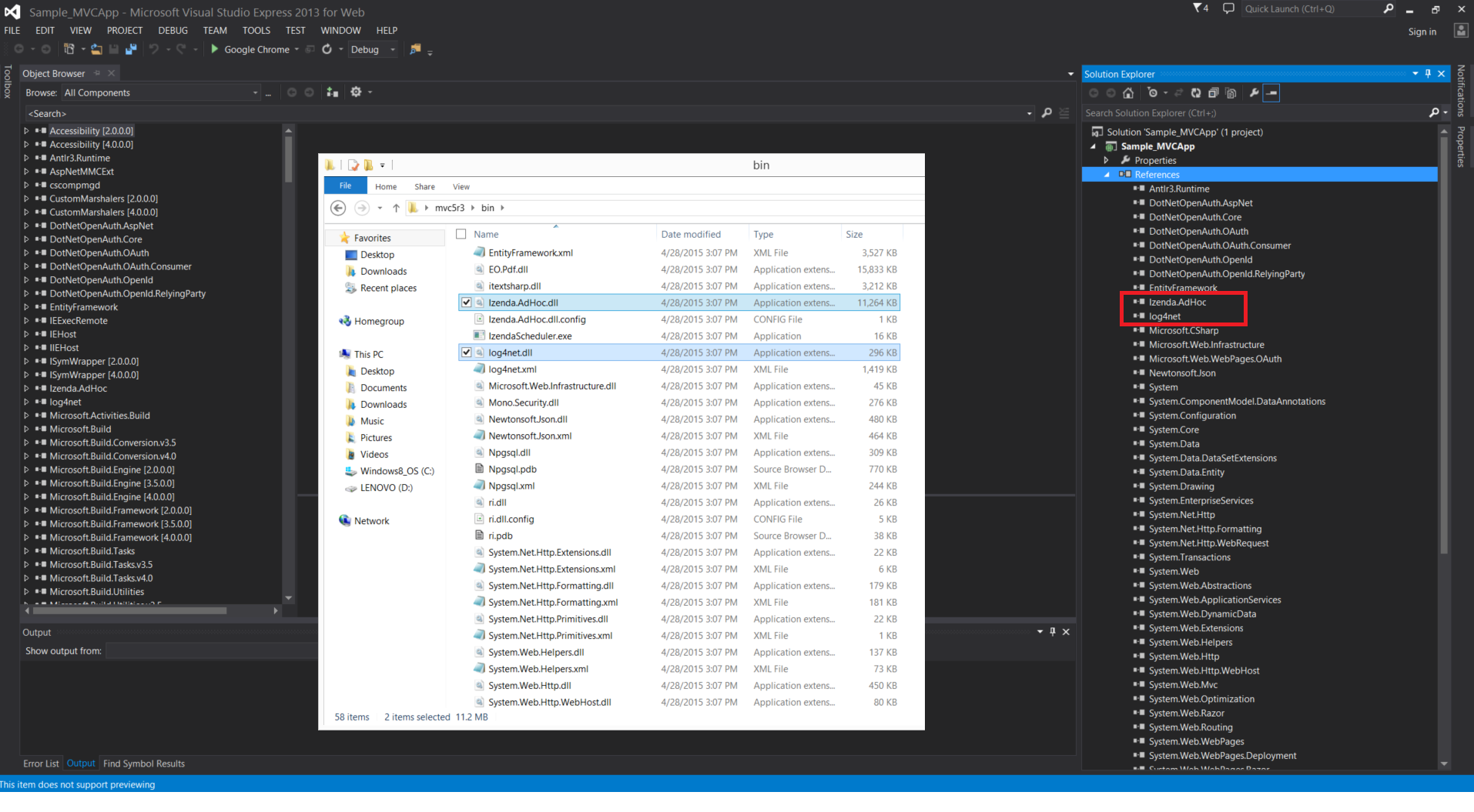Viewport: 1474px width, 812px height.
Task: Click Show All Files icon in Solution Explorer
Action: pyautogui.click(x=1231, y=93)
